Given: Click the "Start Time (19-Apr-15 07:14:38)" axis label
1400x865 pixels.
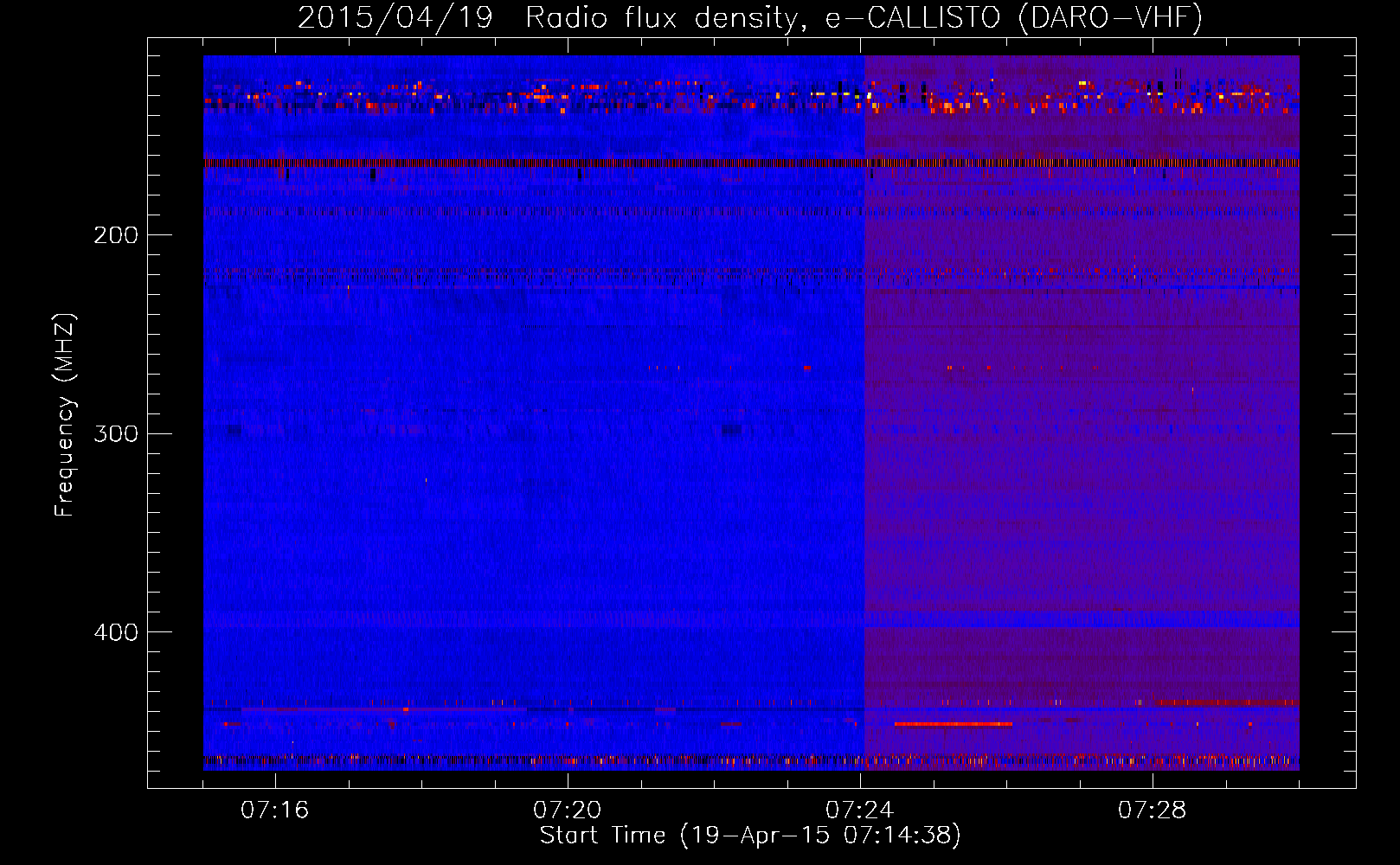Looking at the screenshot, I should (750, 836).
